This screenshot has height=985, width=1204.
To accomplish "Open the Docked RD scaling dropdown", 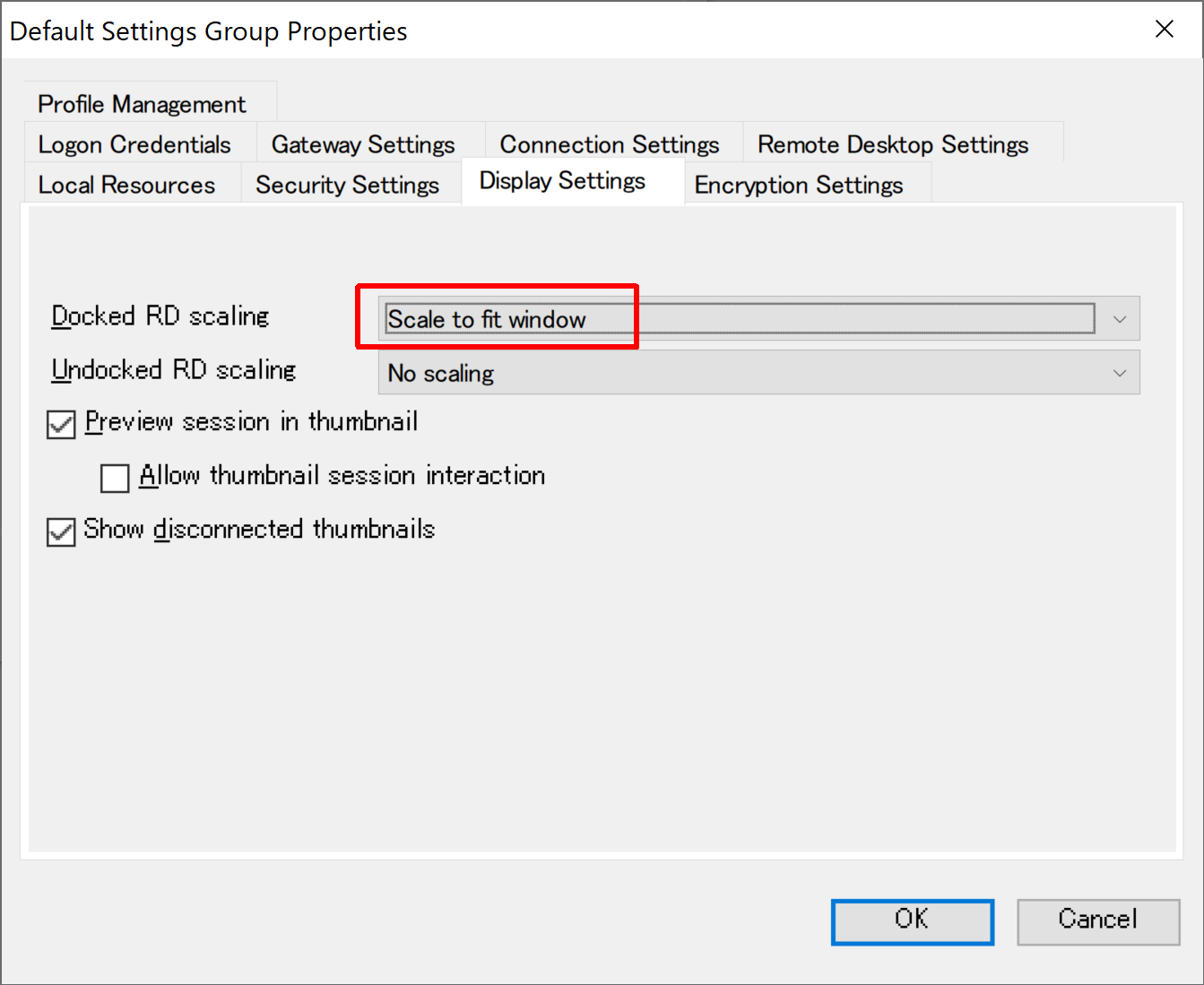I will (x=758, y=319).
